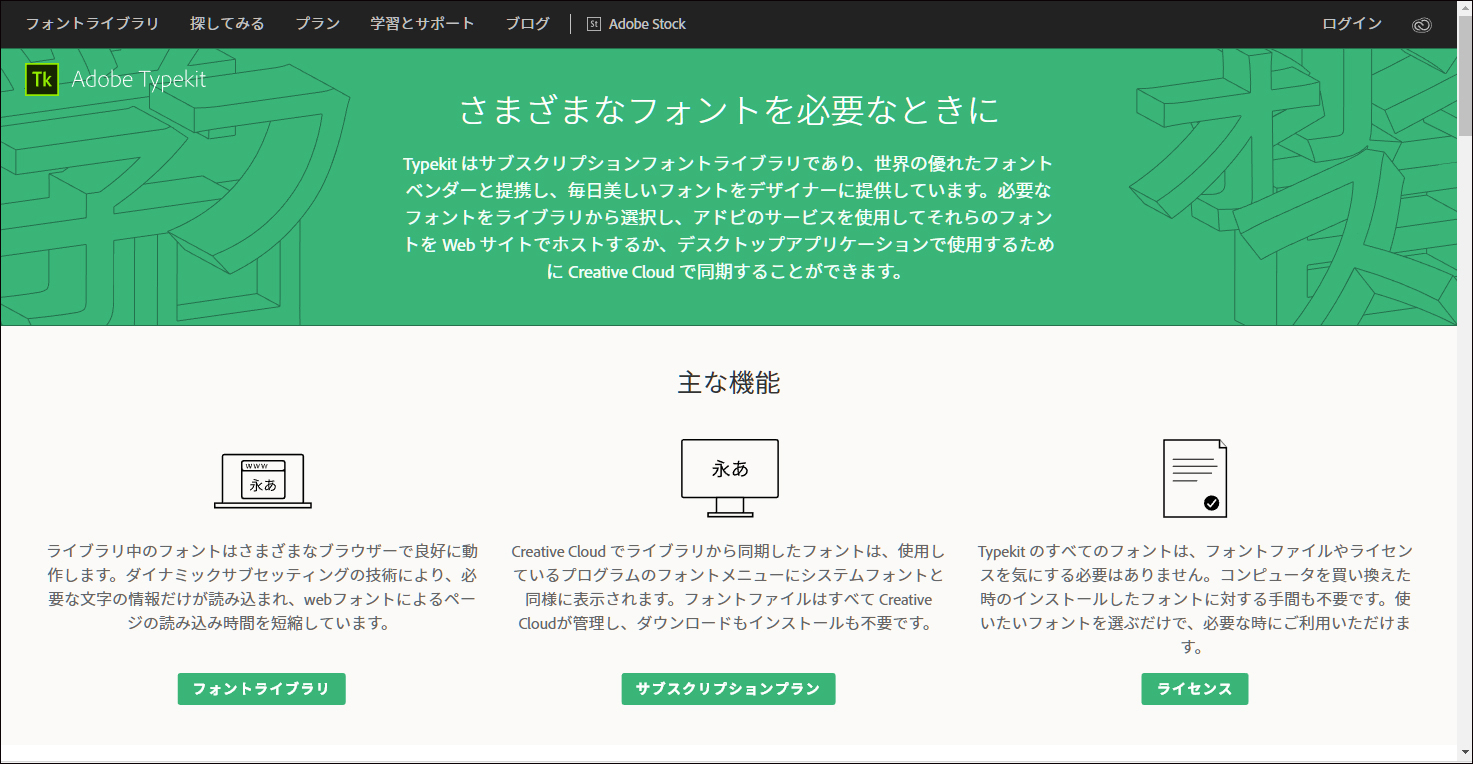Click the hero paragraph beginning Typekit はサブスクリプション
The image size is (1473, 764).
click(729, 217)
